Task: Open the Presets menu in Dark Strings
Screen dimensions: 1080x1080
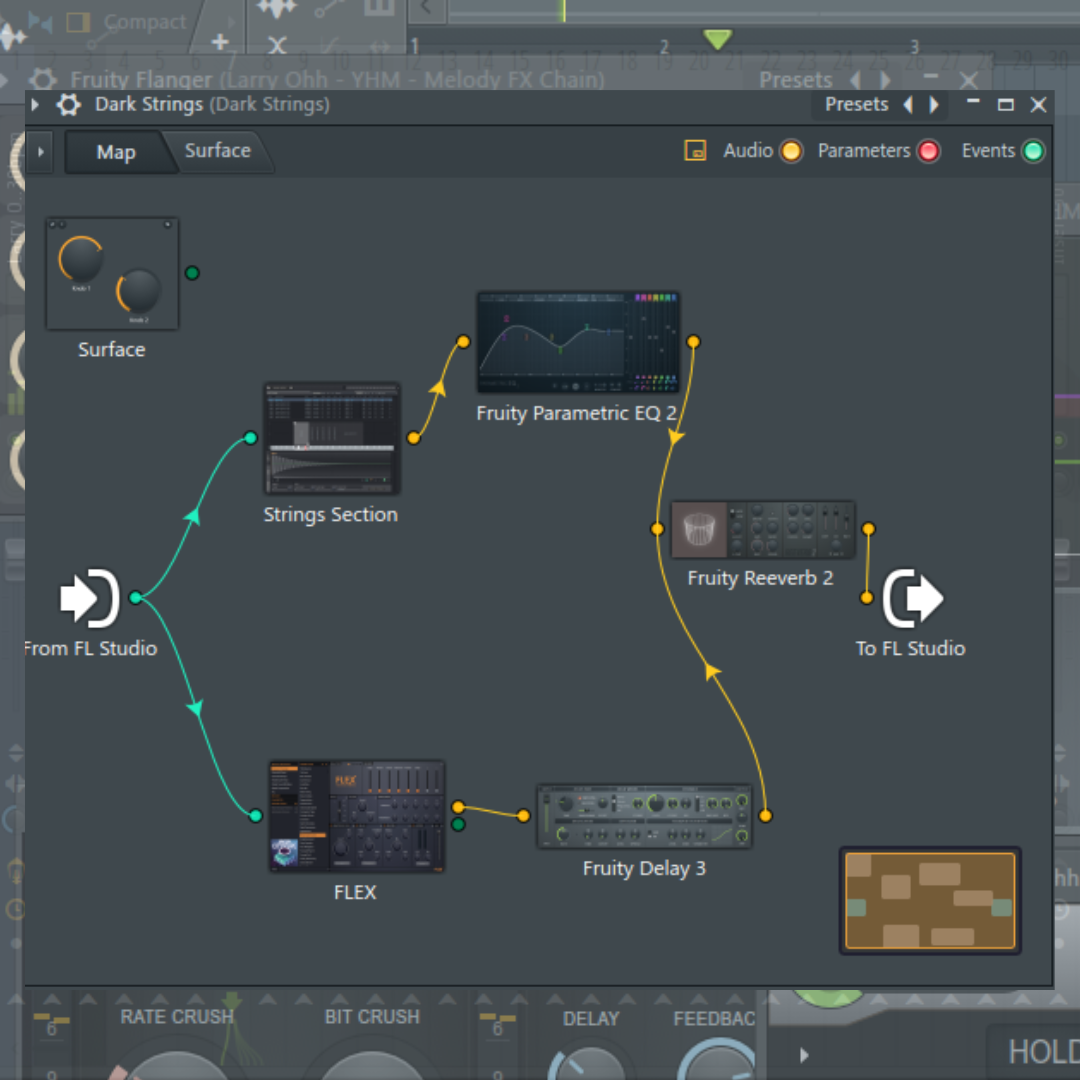Action: click(856, 104)
